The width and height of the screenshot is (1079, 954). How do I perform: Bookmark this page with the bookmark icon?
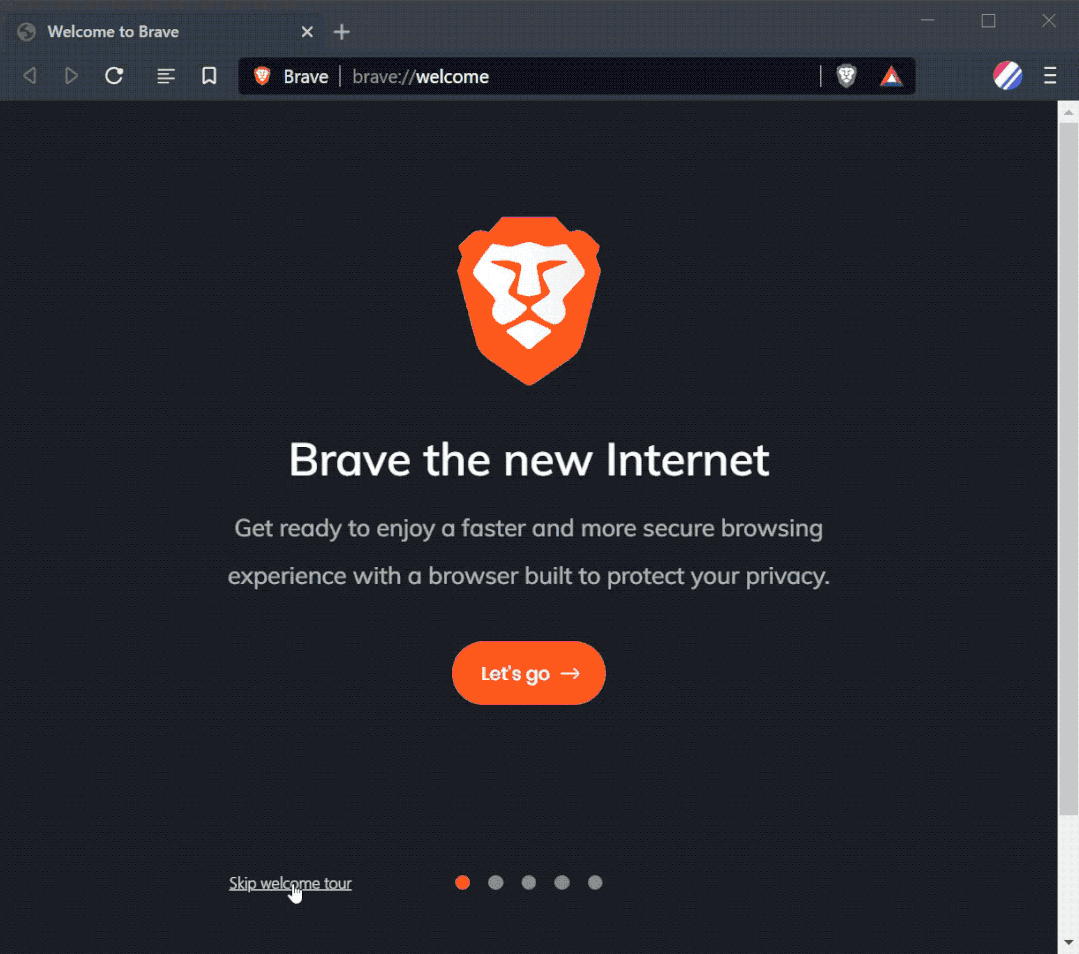[209, 76]
